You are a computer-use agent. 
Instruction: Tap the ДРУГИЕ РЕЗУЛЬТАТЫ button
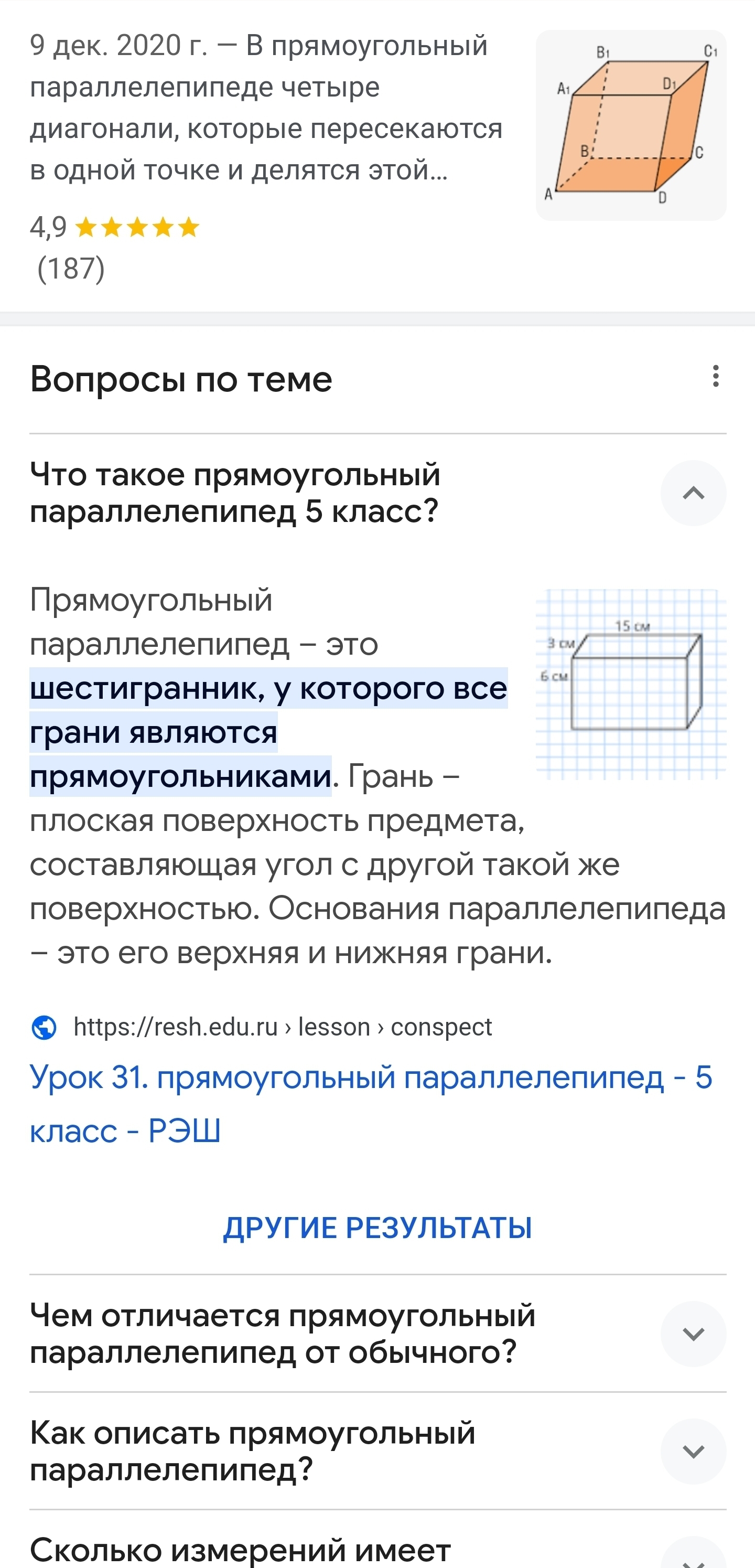377,1228
